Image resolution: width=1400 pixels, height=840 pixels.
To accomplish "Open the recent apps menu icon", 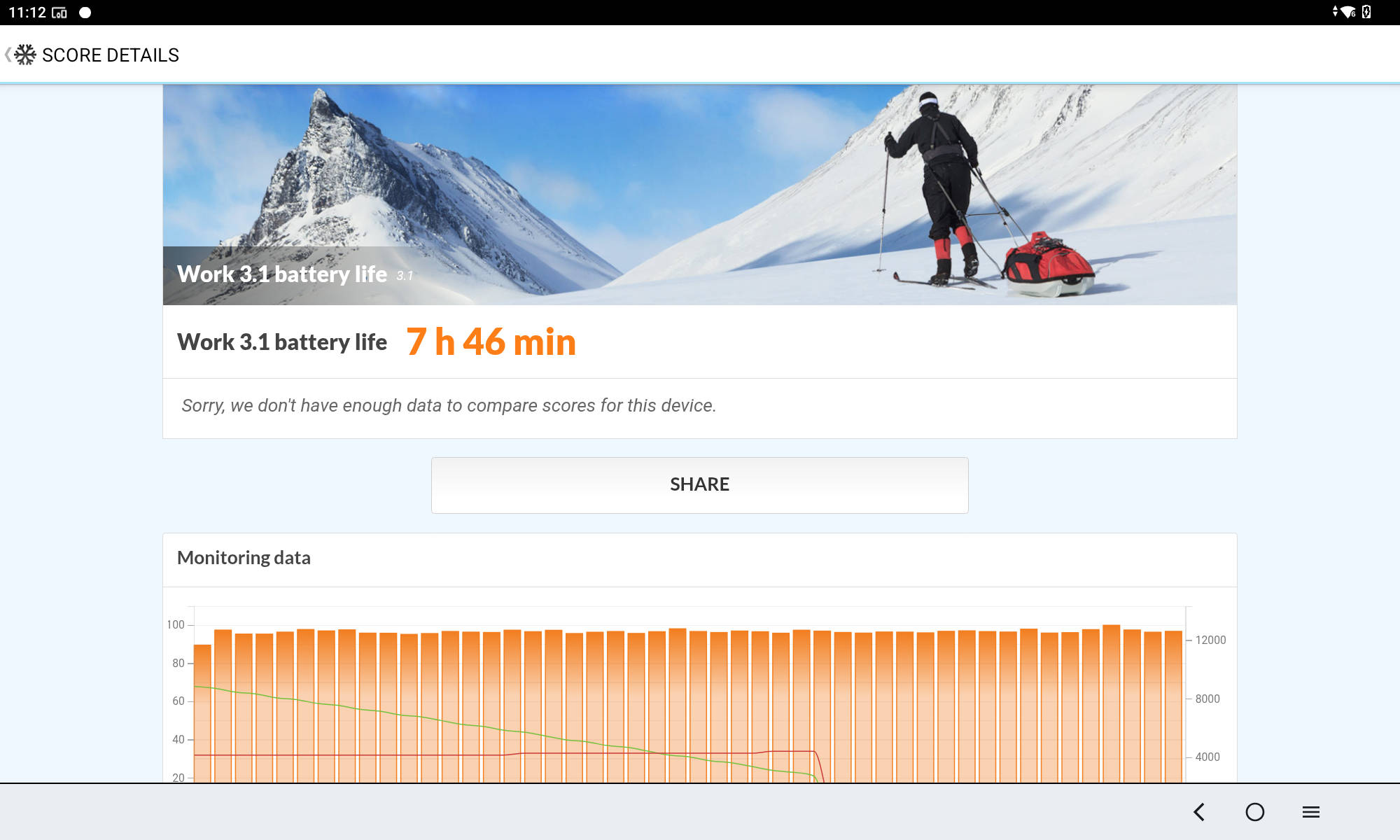I will 1311,812.
